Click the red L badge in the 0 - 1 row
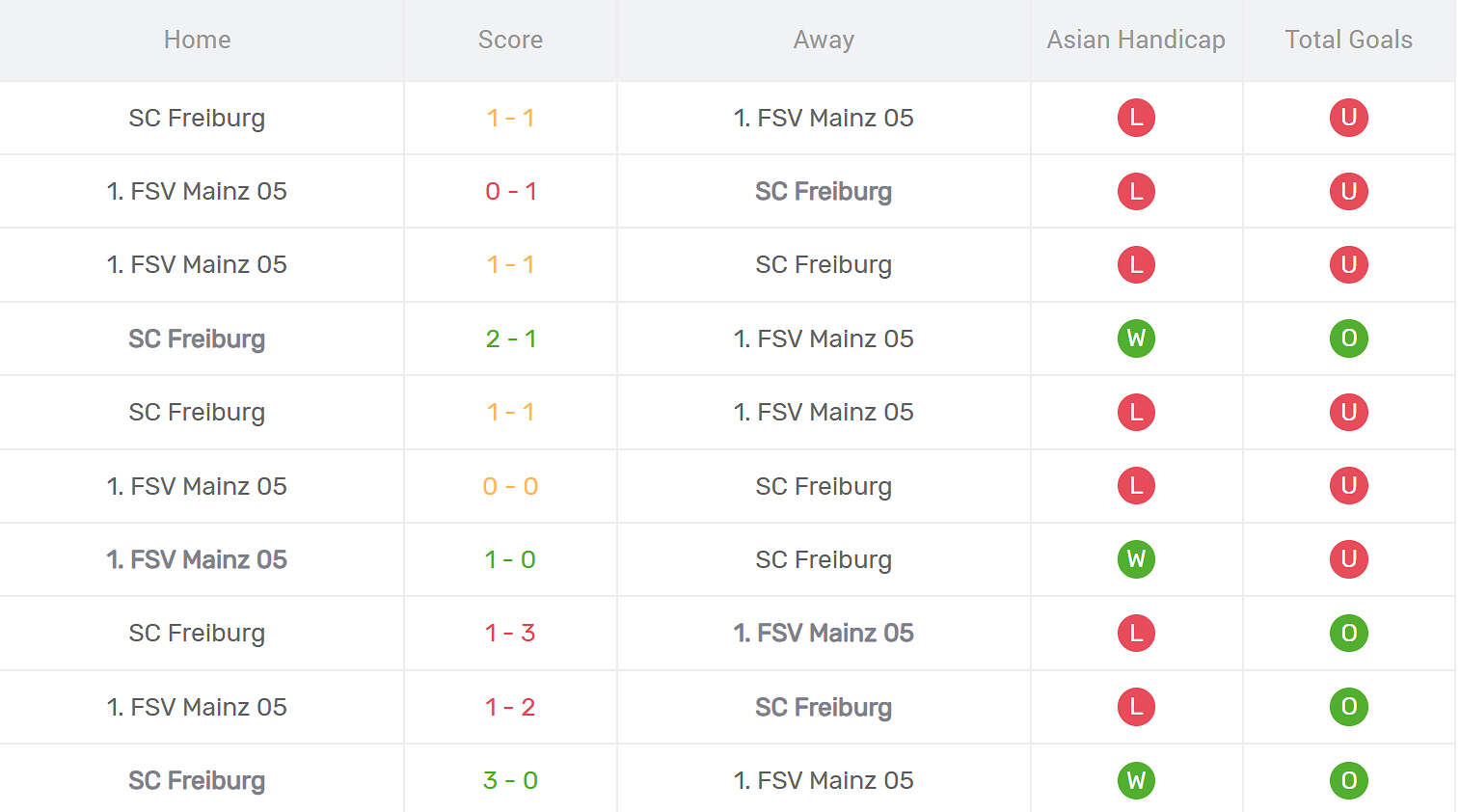 1136,191
